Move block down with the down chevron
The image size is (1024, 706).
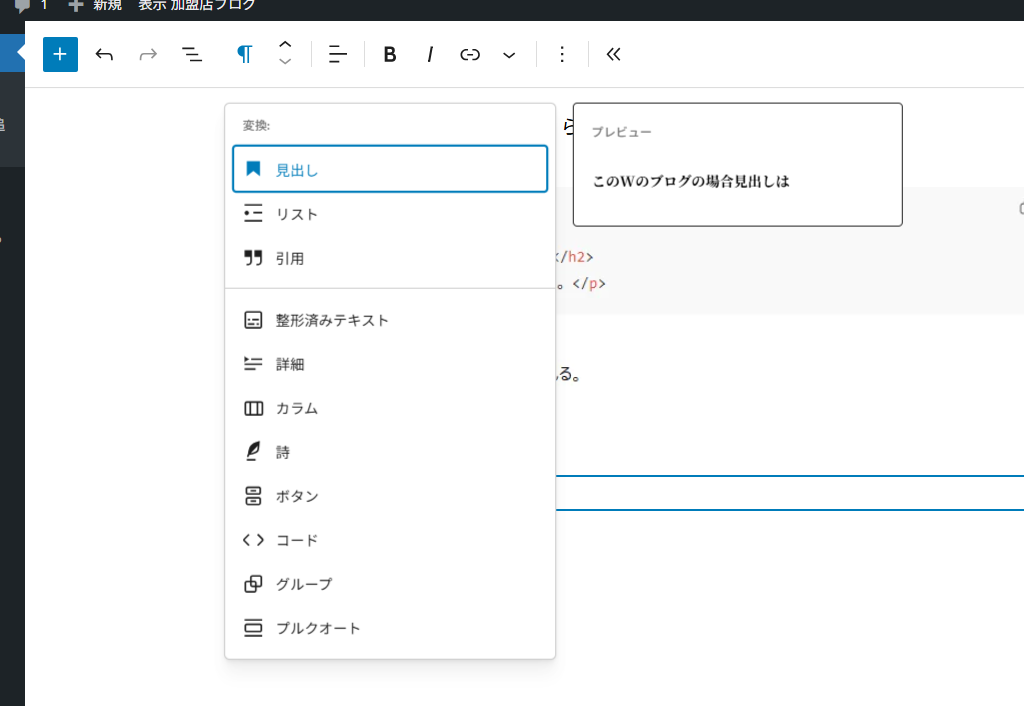click(x=285, y=63)
